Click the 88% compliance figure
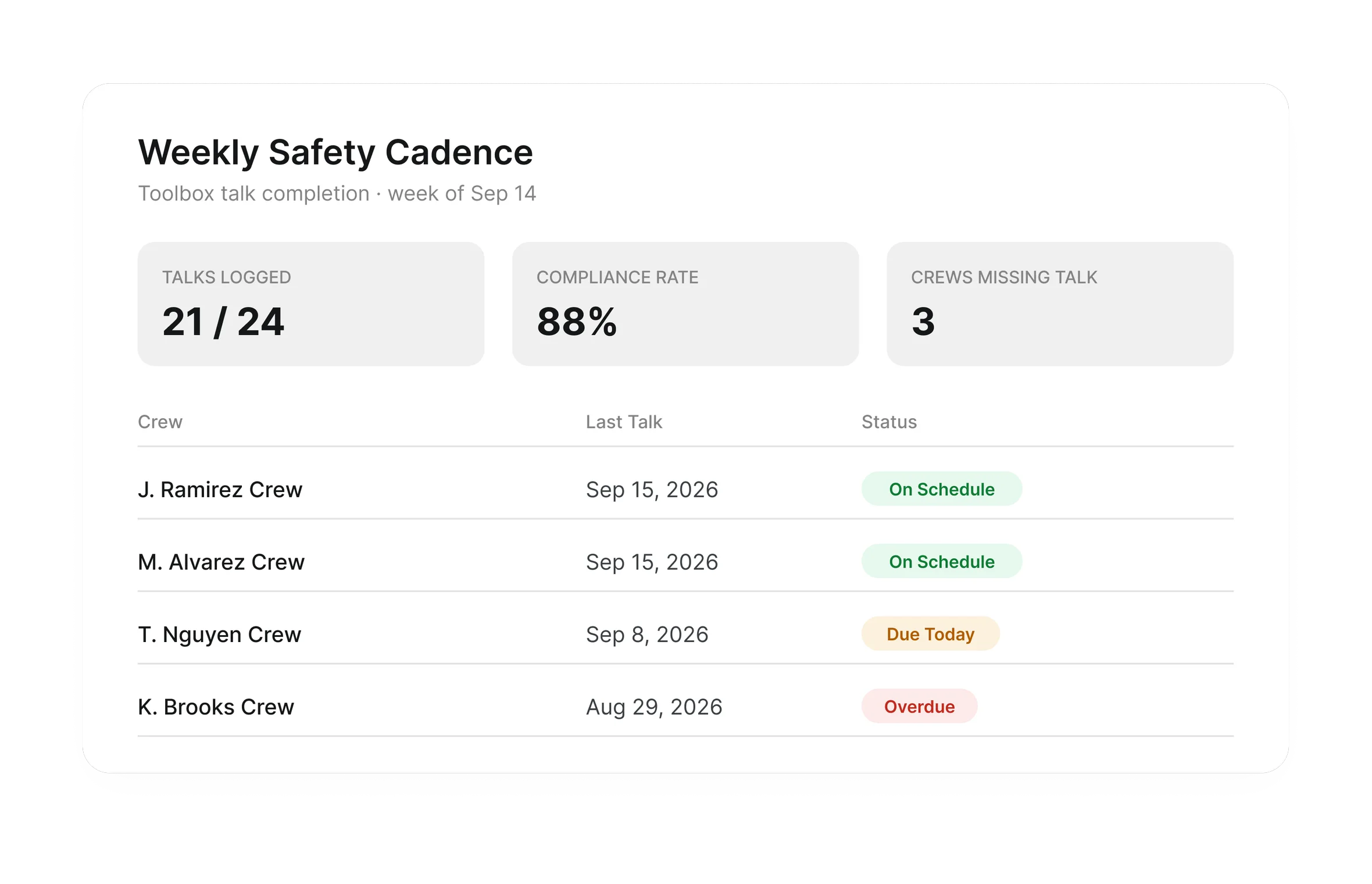Image resolution: width=1372 pixels, height=884 pixels. [x=577, y=322]
